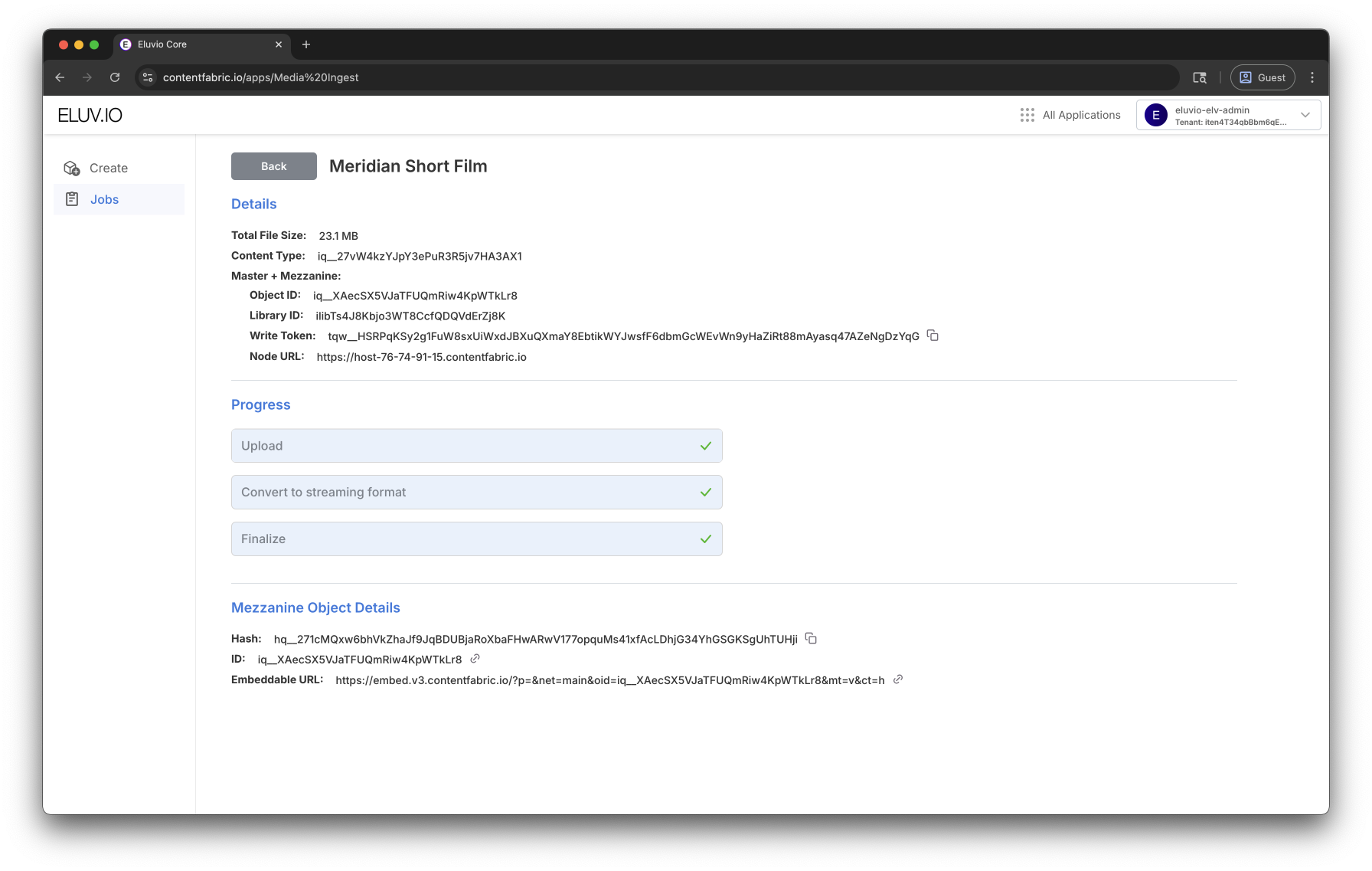This screenshot has height=871, width=1372.
Task: Click link icon next to mezzanine ID
Action: pyautogui.click(x=475, y=659)
